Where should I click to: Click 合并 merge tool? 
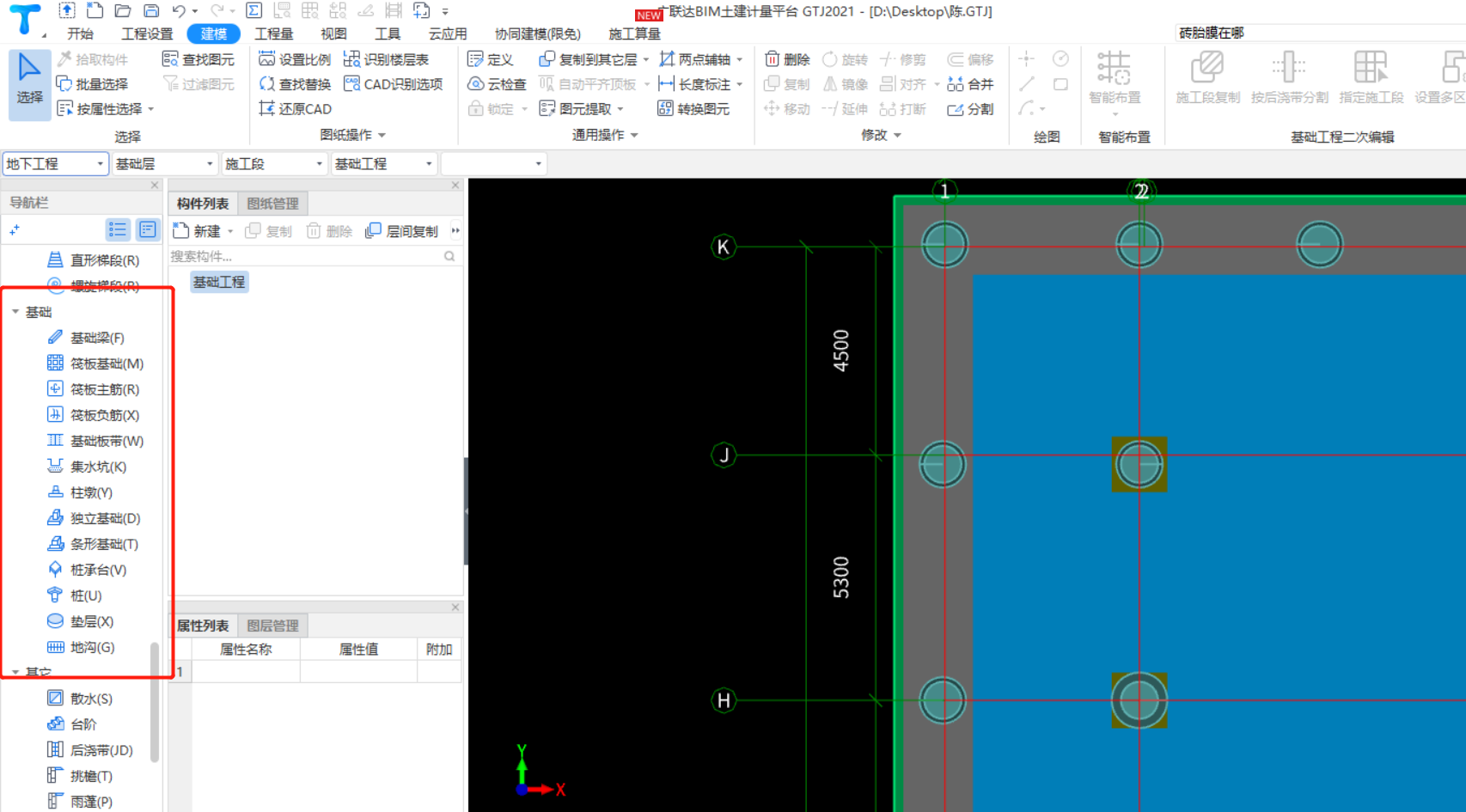[x=970, y=84]
